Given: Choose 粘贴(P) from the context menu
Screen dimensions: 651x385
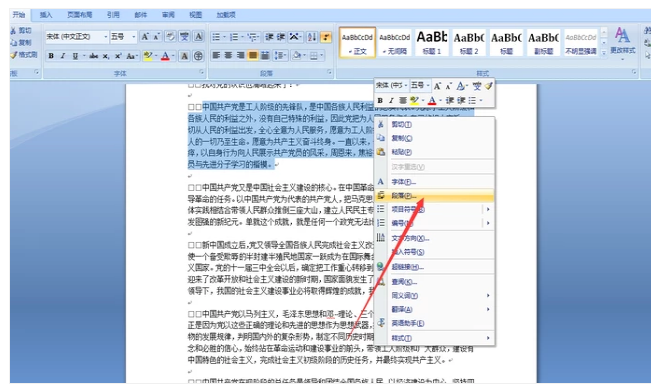Looking at the screenshot, I should [x=434, y=152].
